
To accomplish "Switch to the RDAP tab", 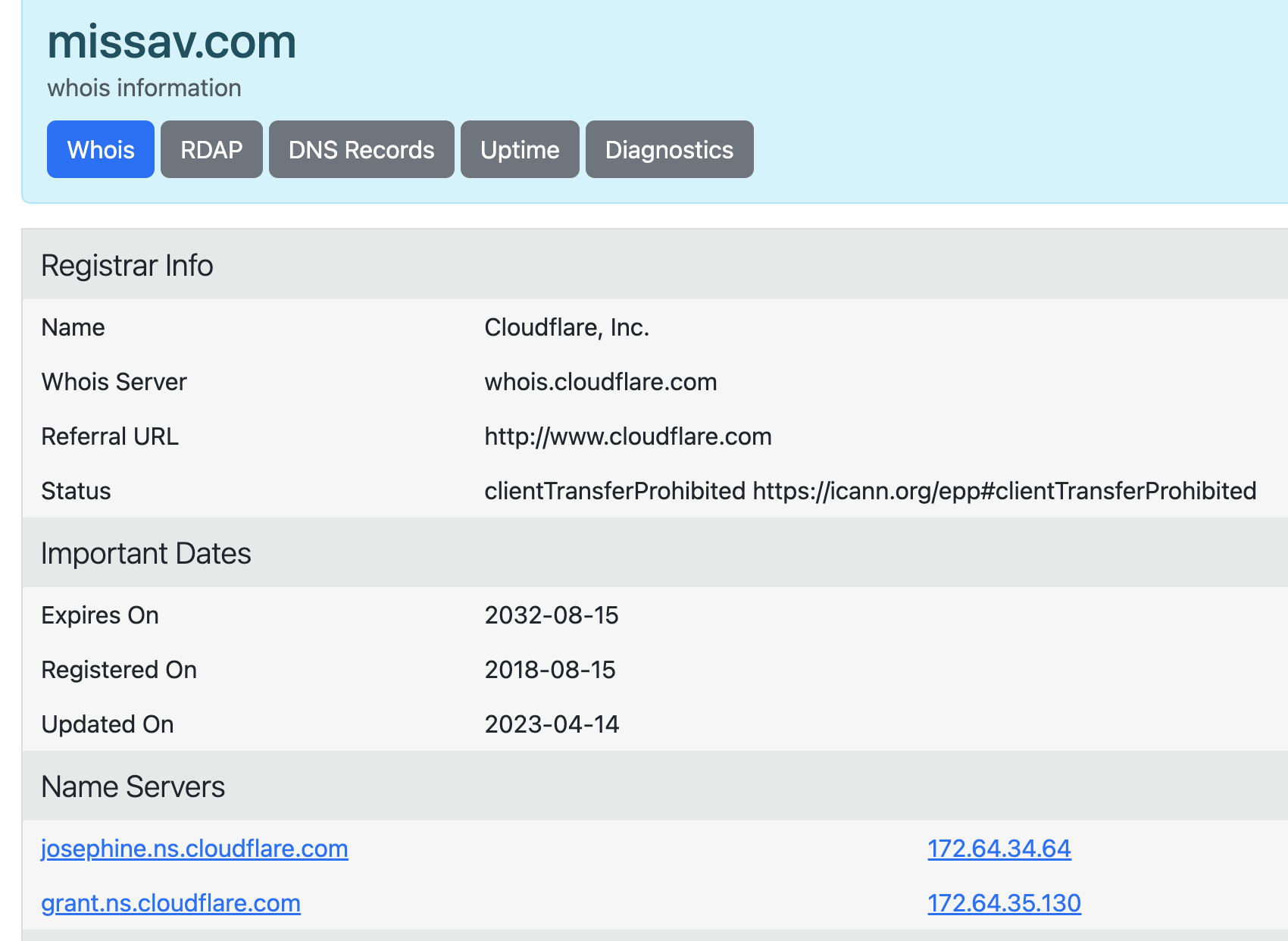I will click(211, 149).
